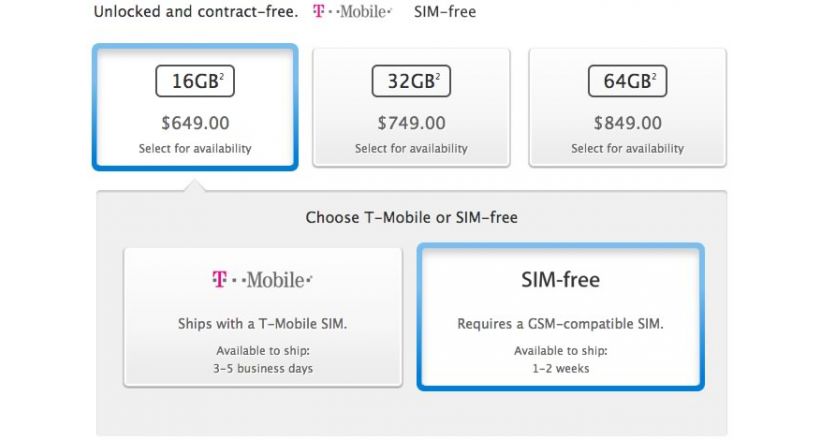The width and height of the screenshot is (820, 440).
Task: Click the T-Mobile logo in header line
Action: (x=352, y=12)
